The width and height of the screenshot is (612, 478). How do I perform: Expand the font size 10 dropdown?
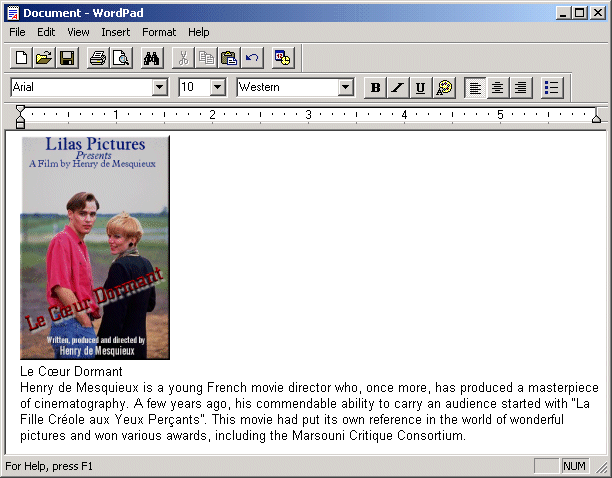pyautogui.click(x=218, y=87)
